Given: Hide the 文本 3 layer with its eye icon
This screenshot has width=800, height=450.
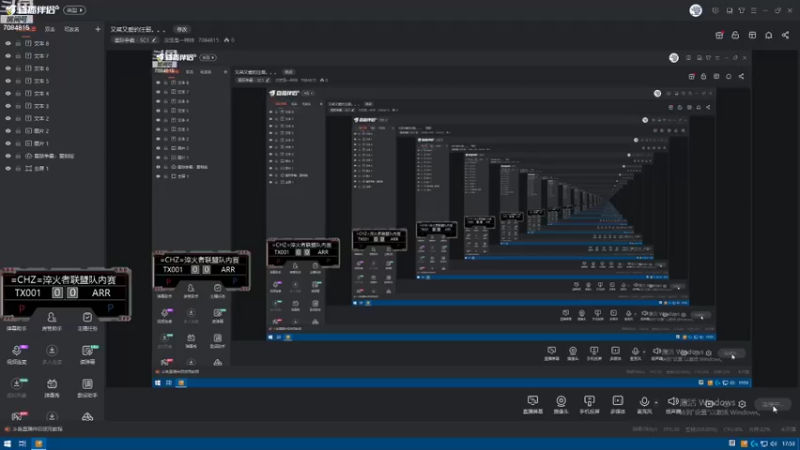Looking at the screenshot, I should click(x=8, y=106).
